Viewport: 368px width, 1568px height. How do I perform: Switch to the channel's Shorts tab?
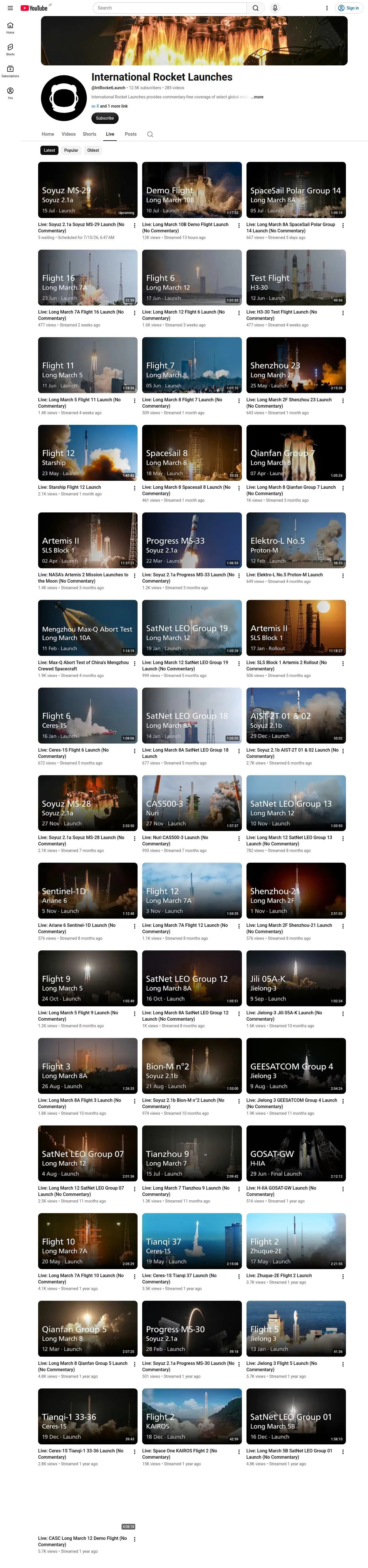89,134
